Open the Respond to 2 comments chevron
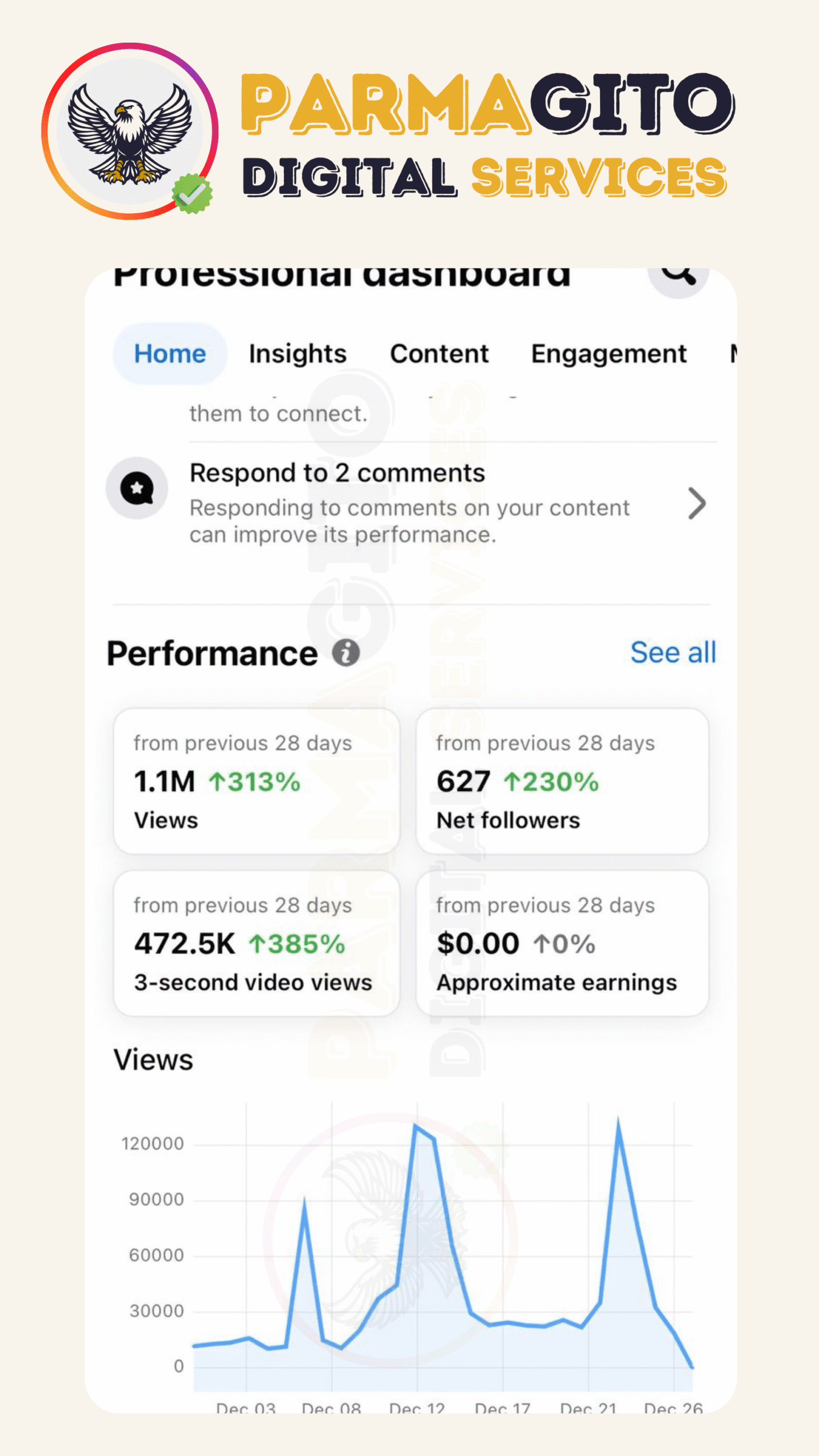This screenshot has height=1456, width=819. tap(696, 503)
